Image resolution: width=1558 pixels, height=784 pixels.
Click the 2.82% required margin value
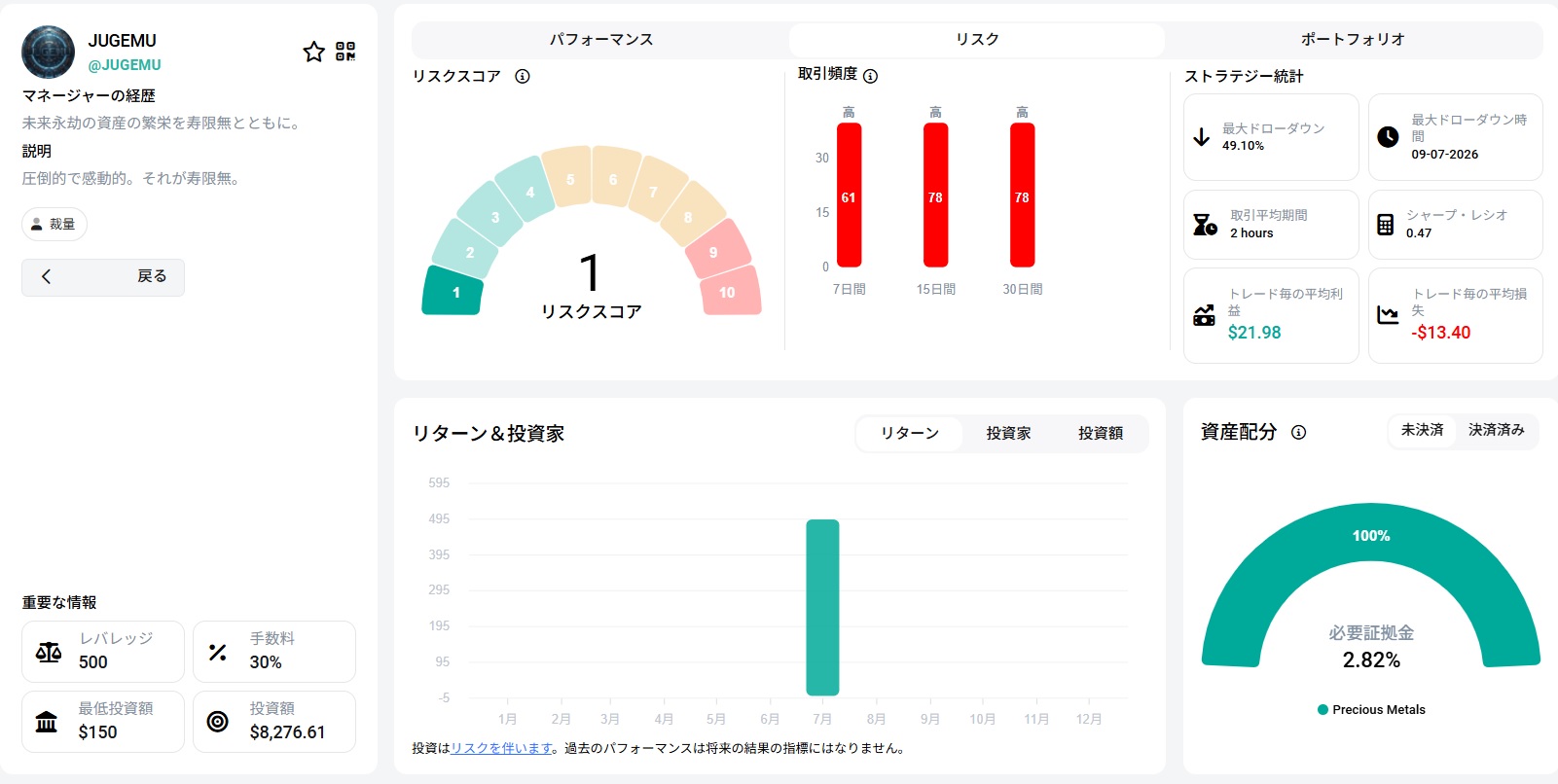pyautogui.click(x=1371, y=660)
